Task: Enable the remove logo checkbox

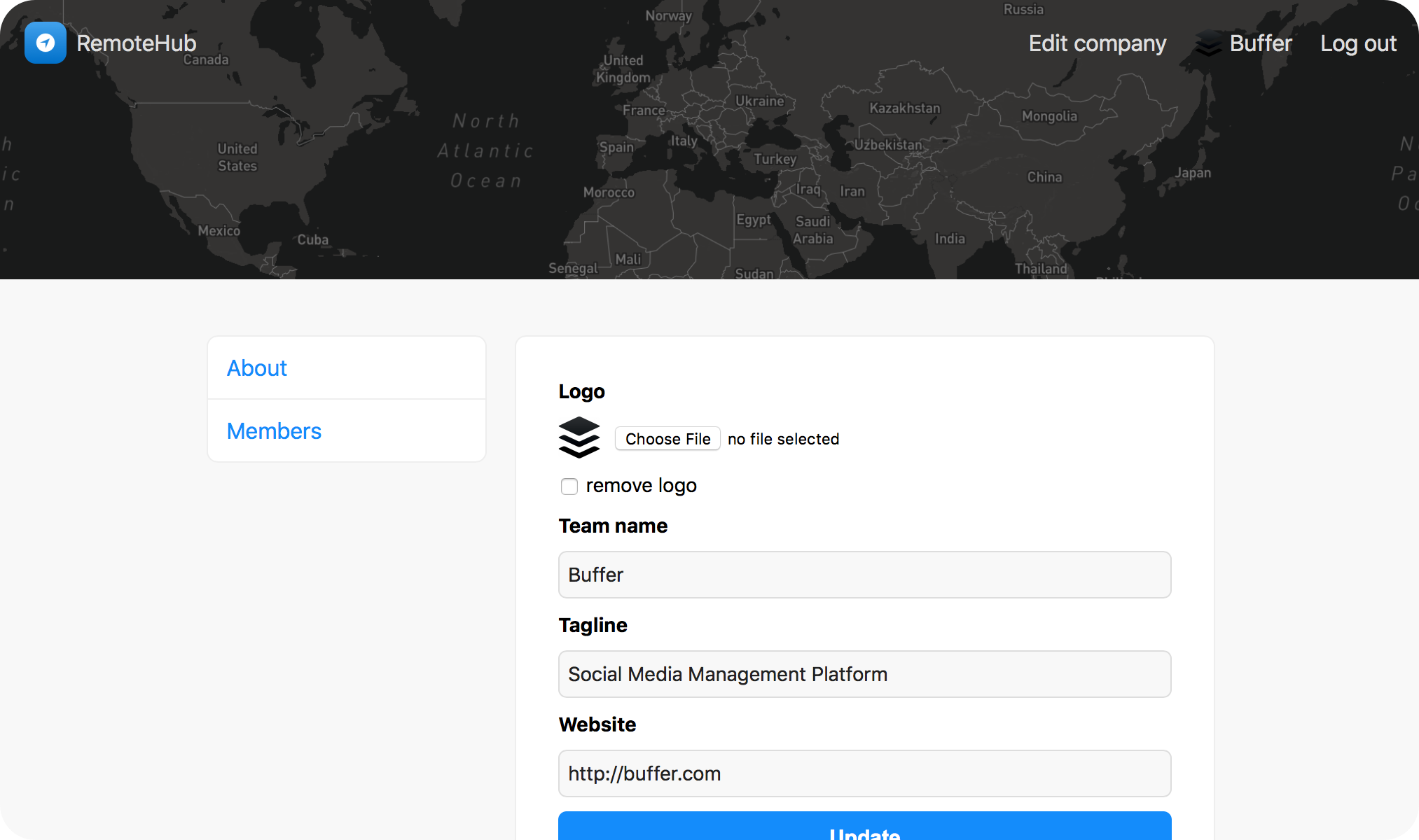Action: coord(569,486)
